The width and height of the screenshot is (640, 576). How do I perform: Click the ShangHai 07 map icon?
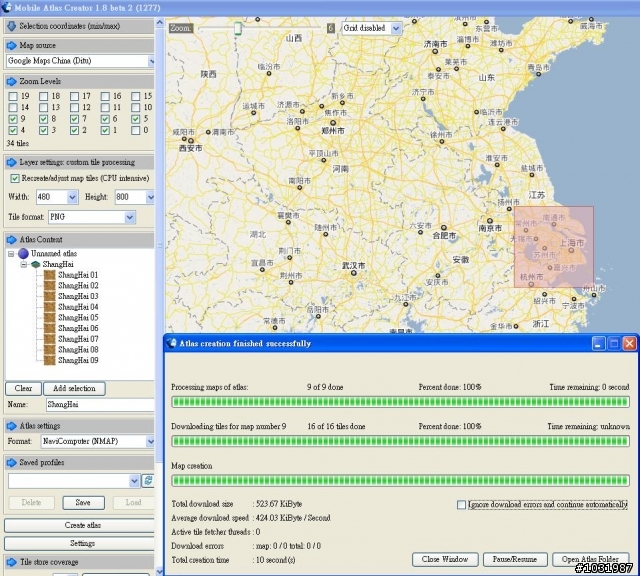pyautogui.click(x=49, y=339)
